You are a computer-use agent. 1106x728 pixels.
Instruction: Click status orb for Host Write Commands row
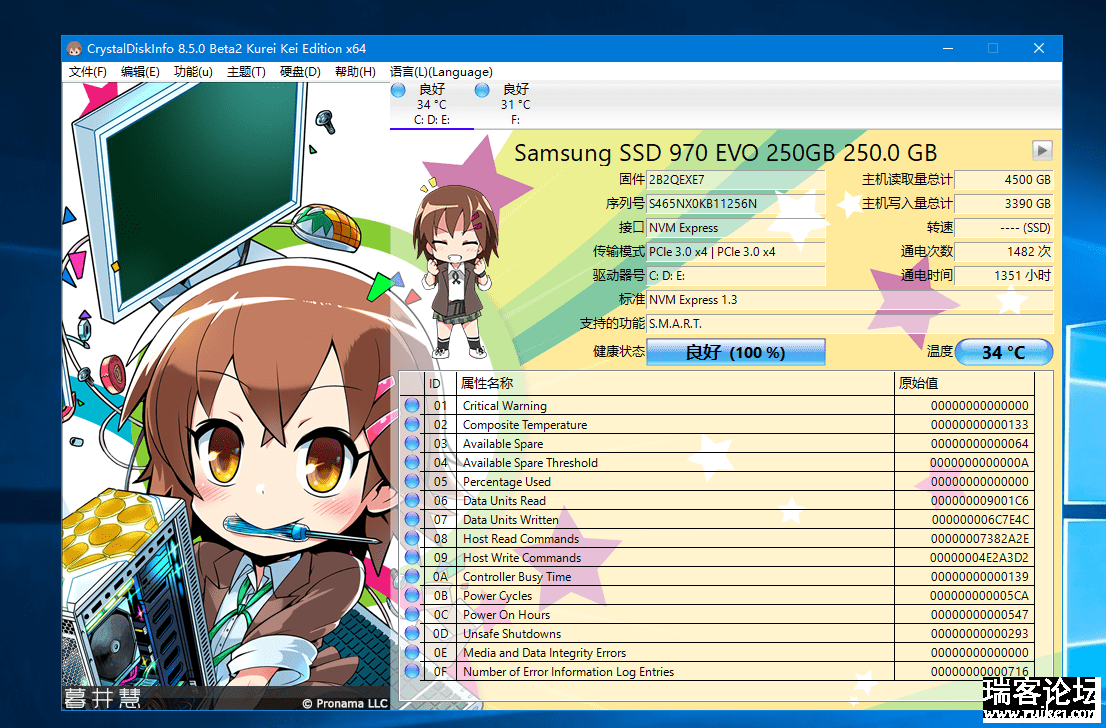(x=412, y=558)
